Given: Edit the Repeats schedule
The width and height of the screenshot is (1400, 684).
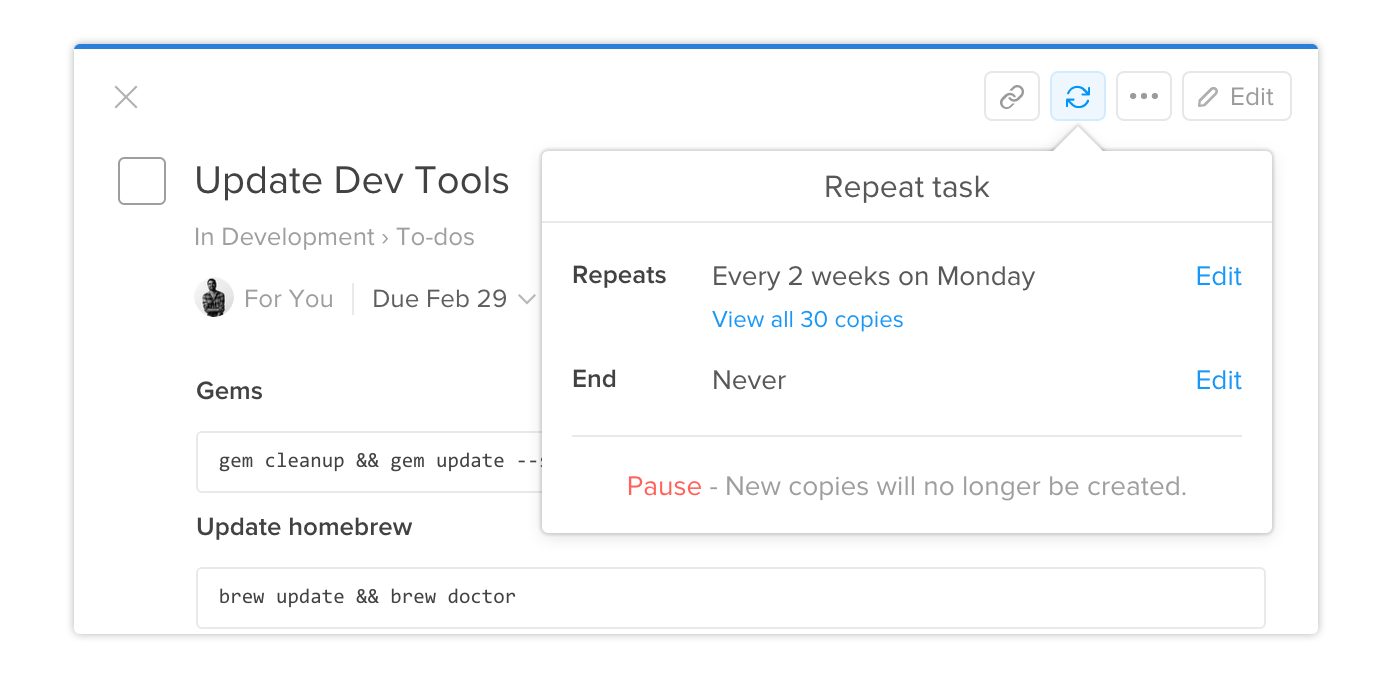Looking at the screenshot, I should tap(1218, 276).
